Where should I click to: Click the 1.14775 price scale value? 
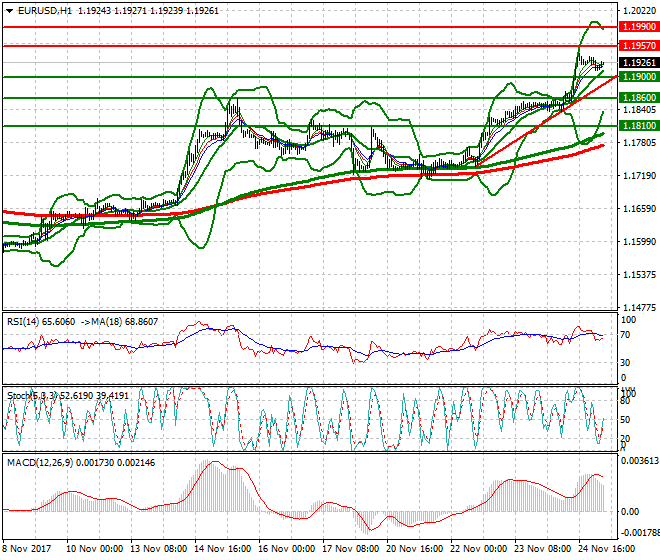[639, 308]
